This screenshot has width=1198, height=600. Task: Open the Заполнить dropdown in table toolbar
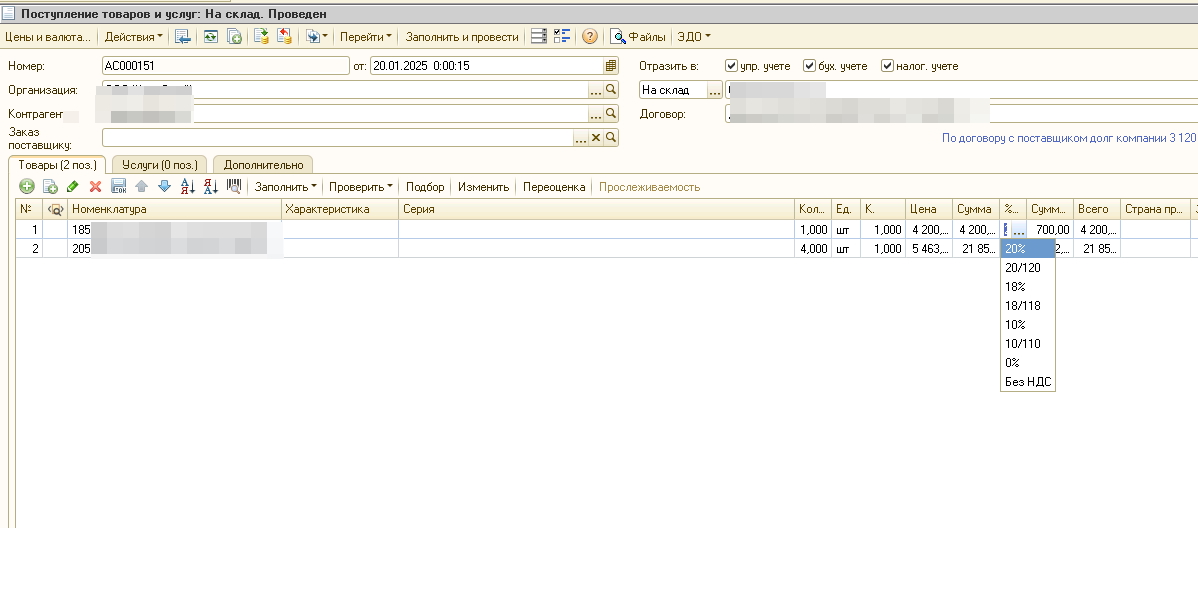point(285,186)
